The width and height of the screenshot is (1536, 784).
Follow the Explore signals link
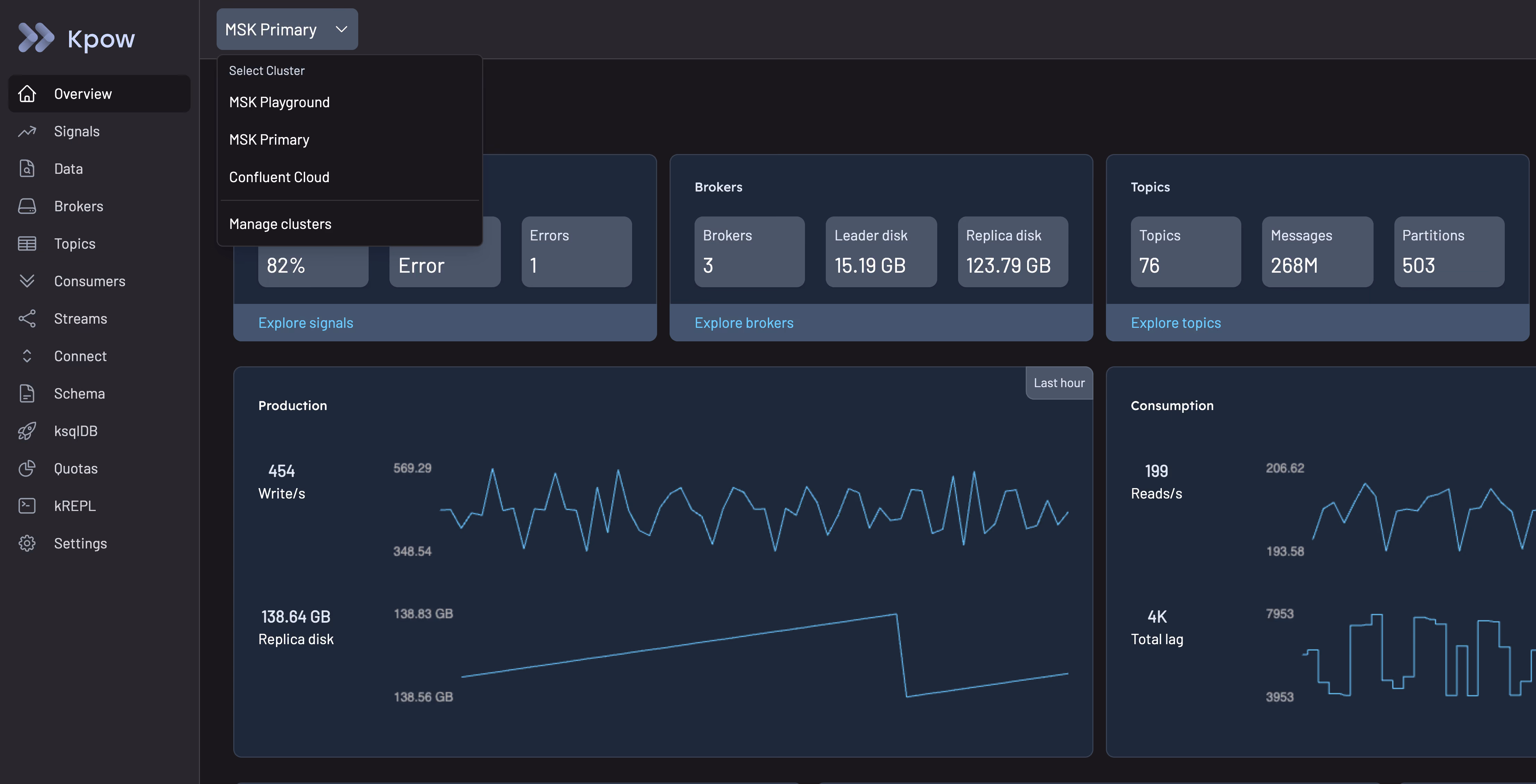coord(305,323)
